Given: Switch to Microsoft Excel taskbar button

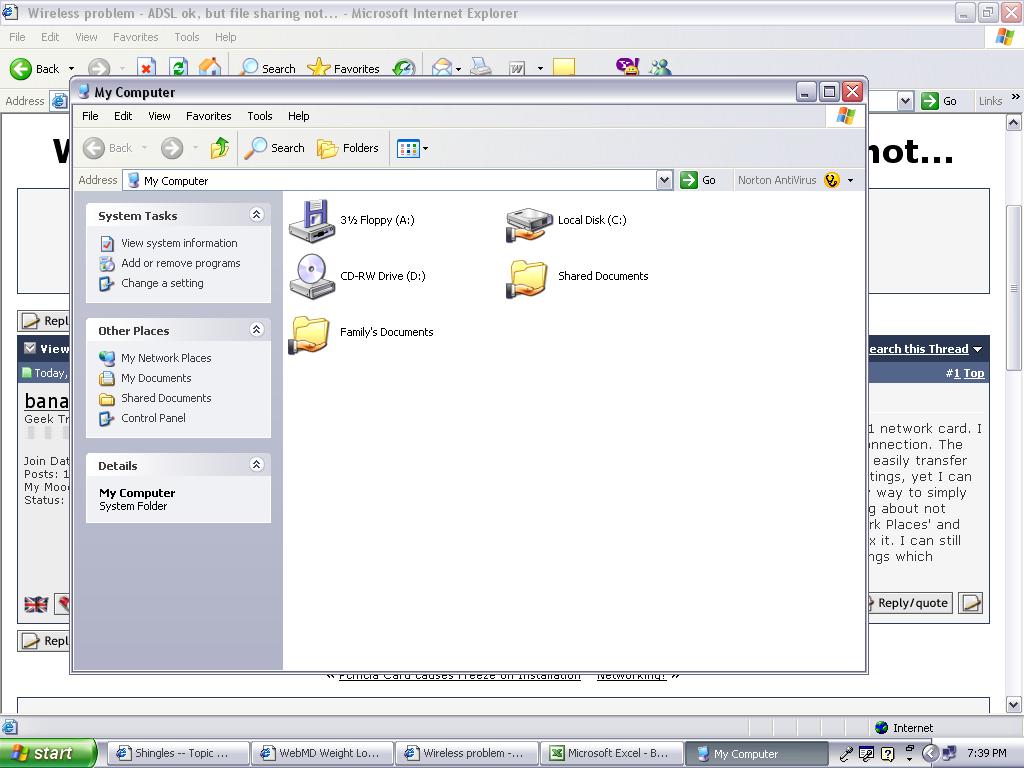Looking at the screenshot, I should (x=610, y=754).
